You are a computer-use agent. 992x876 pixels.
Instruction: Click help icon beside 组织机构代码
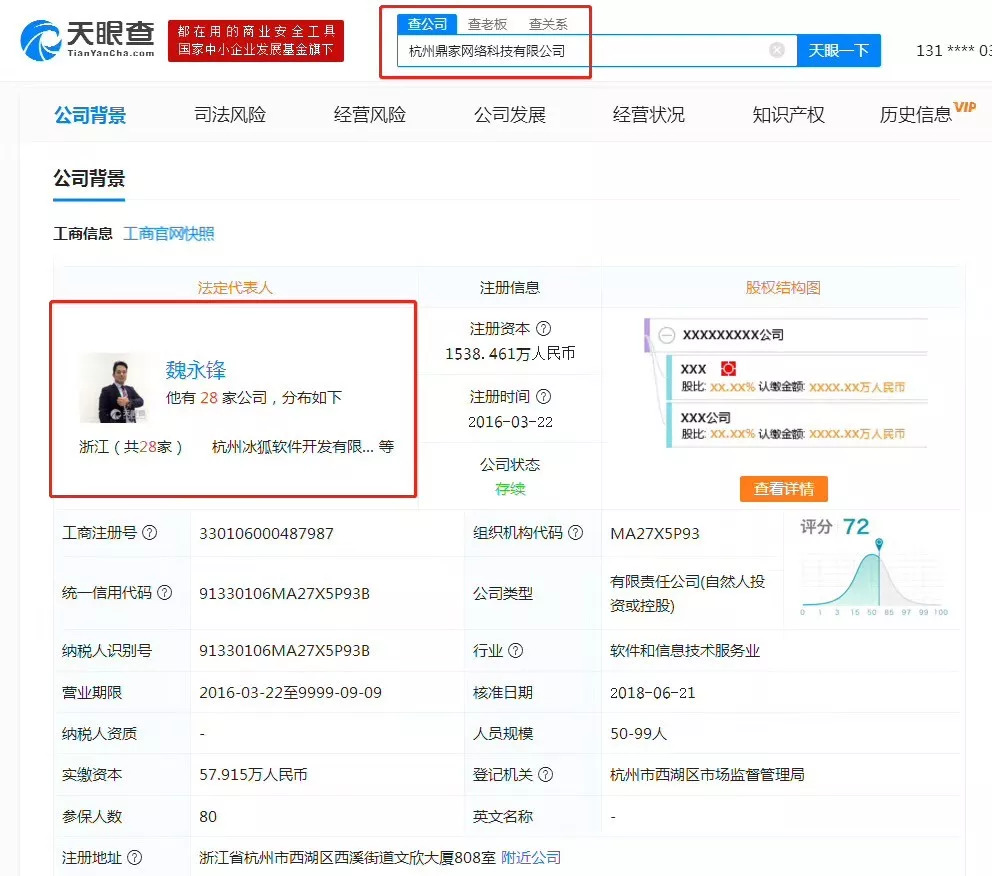(x=575, y=533)
